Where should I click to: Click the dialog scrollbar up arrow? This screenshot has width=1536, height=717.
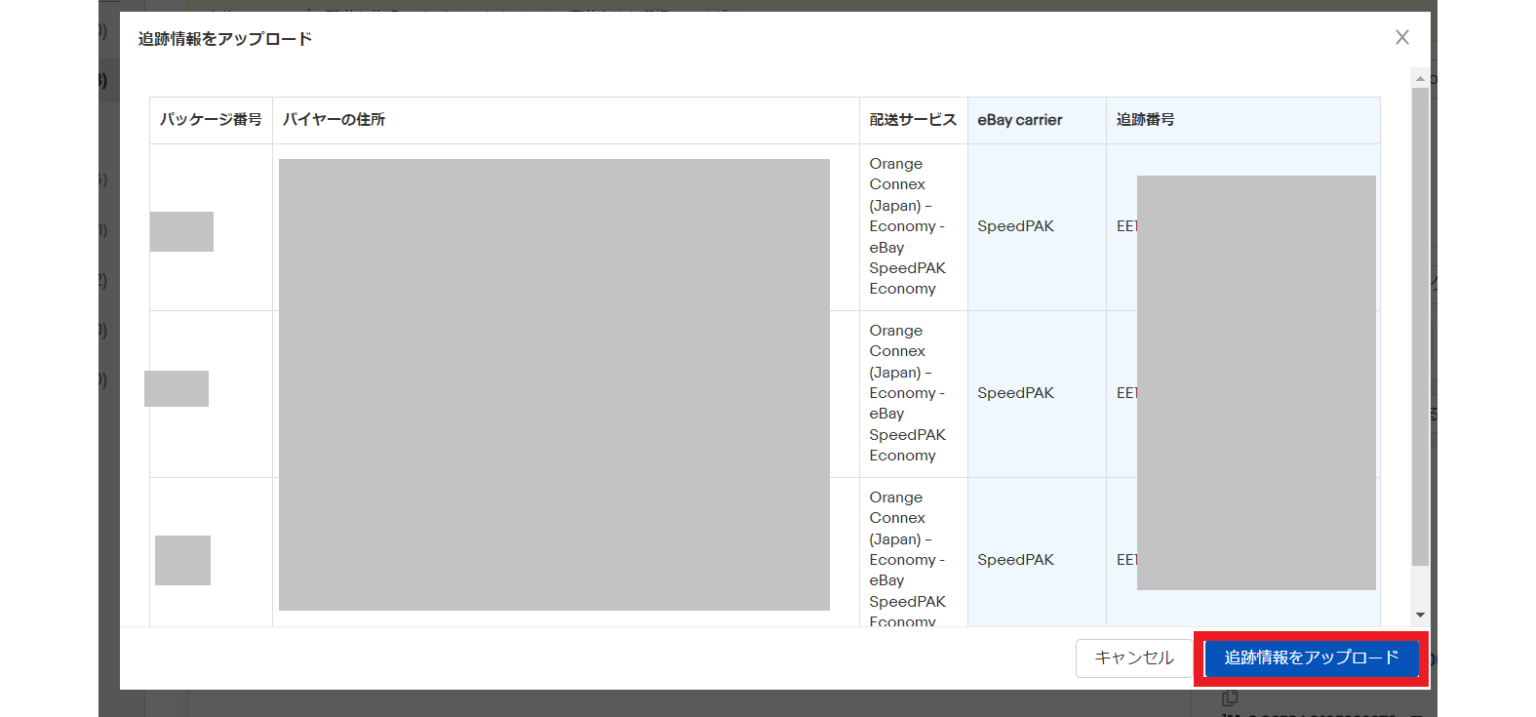(x=1419, y=78)
